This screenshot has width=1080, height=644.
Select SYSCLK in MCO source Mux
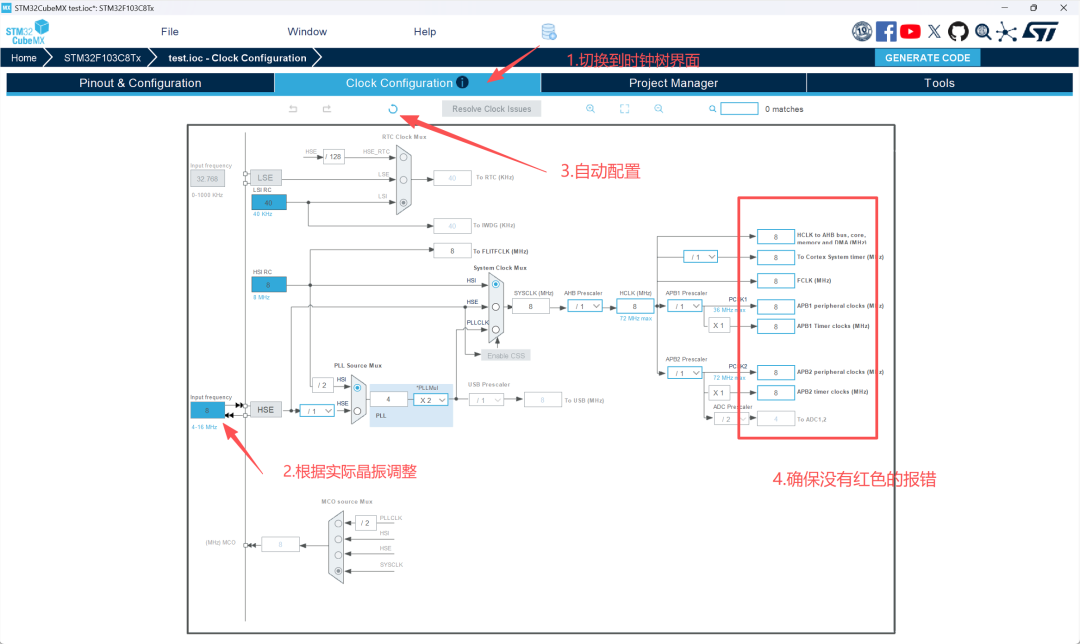pyautogui.click(x=338, y=571)
